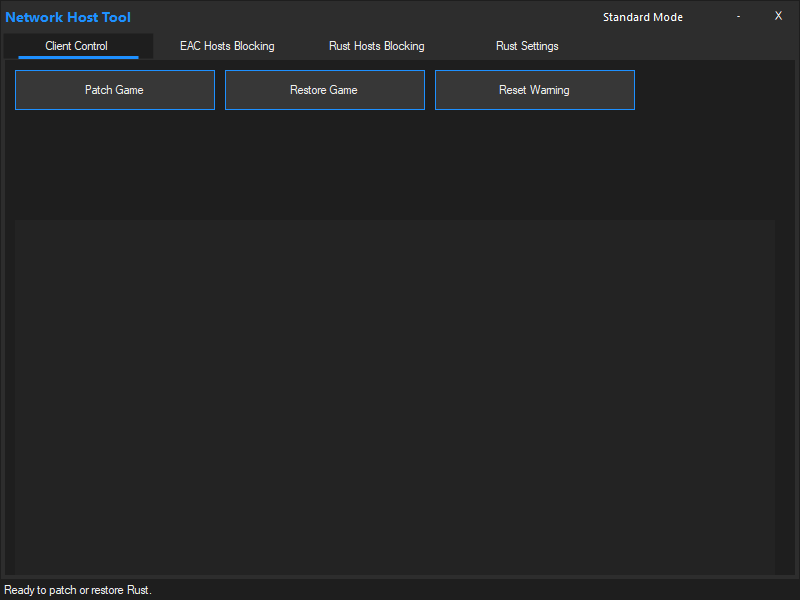The image size is (800, 600).
Task: Click the blank space right of Reset Warning
Action: pyautogui.click(x=710, y=90)
